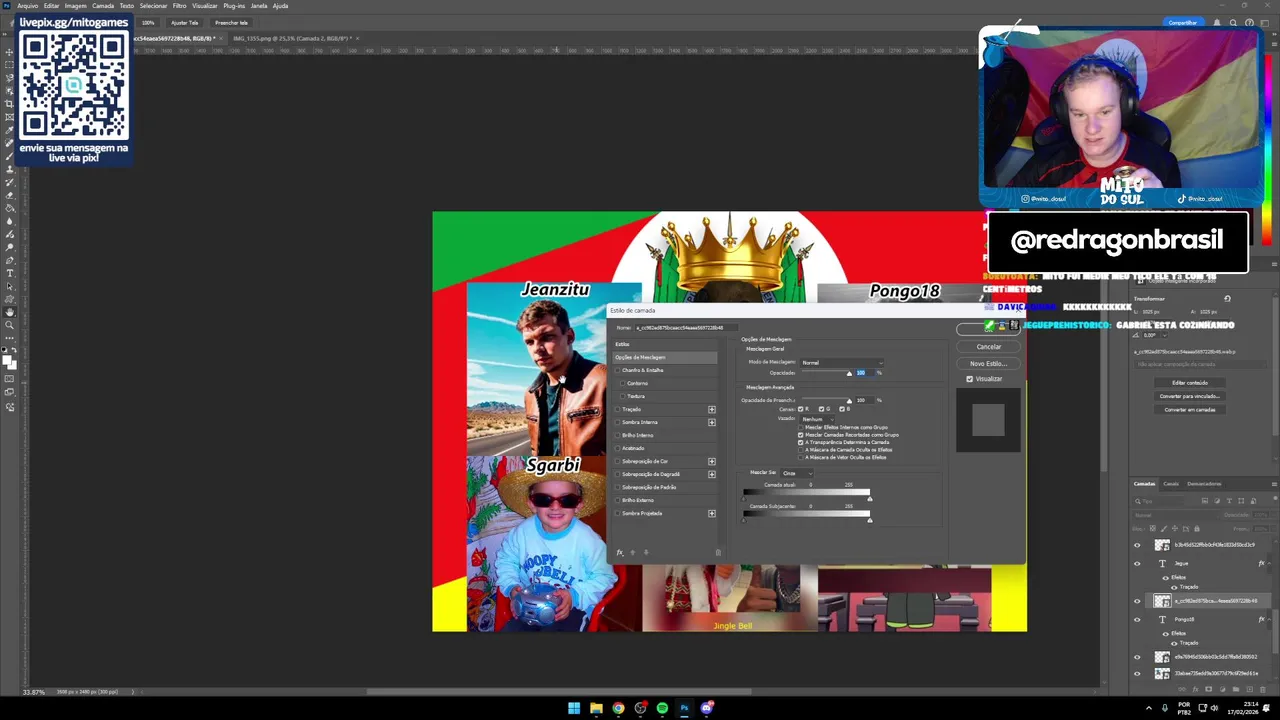Viewport: 1280px width, 720px height.
Task: Click the Ajustar Tela button
Action: pos(184,22)
